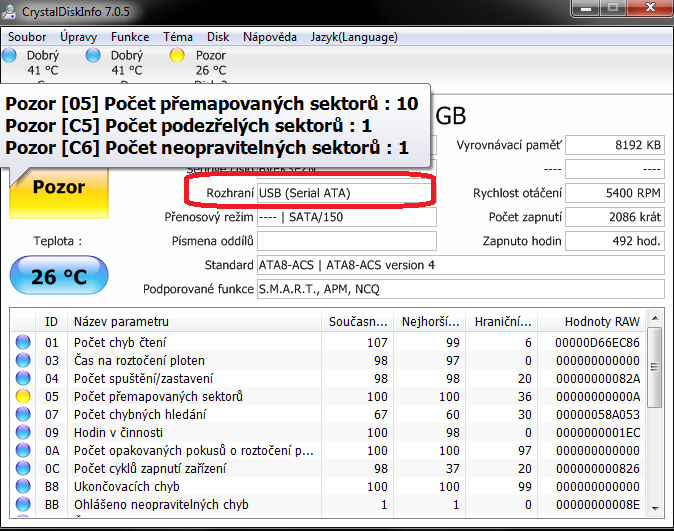Open the Jazyk(Language) menu
The image size is (674, 531).
pyautogui.click(x=354, y=37)
